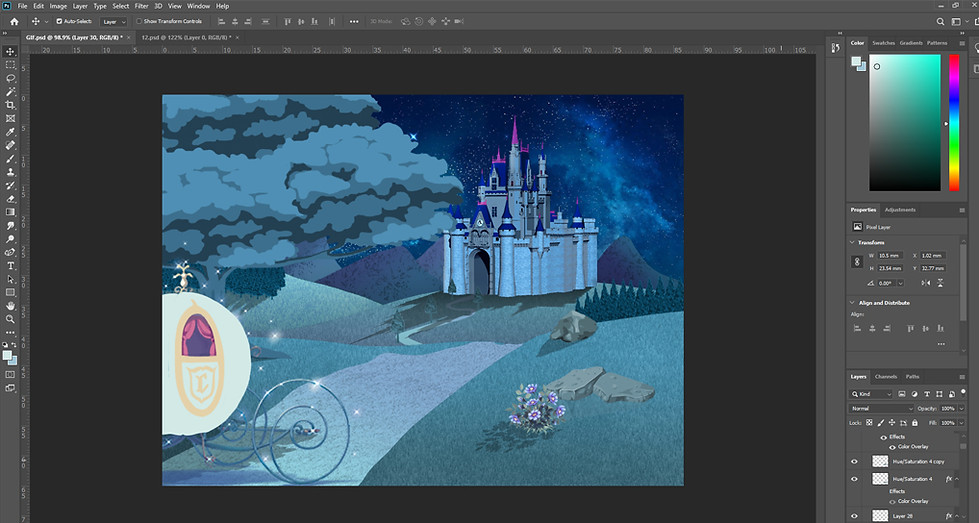Select the Smudge tool
The width and height of the screenshot is (979, 523).
(10, 226)
